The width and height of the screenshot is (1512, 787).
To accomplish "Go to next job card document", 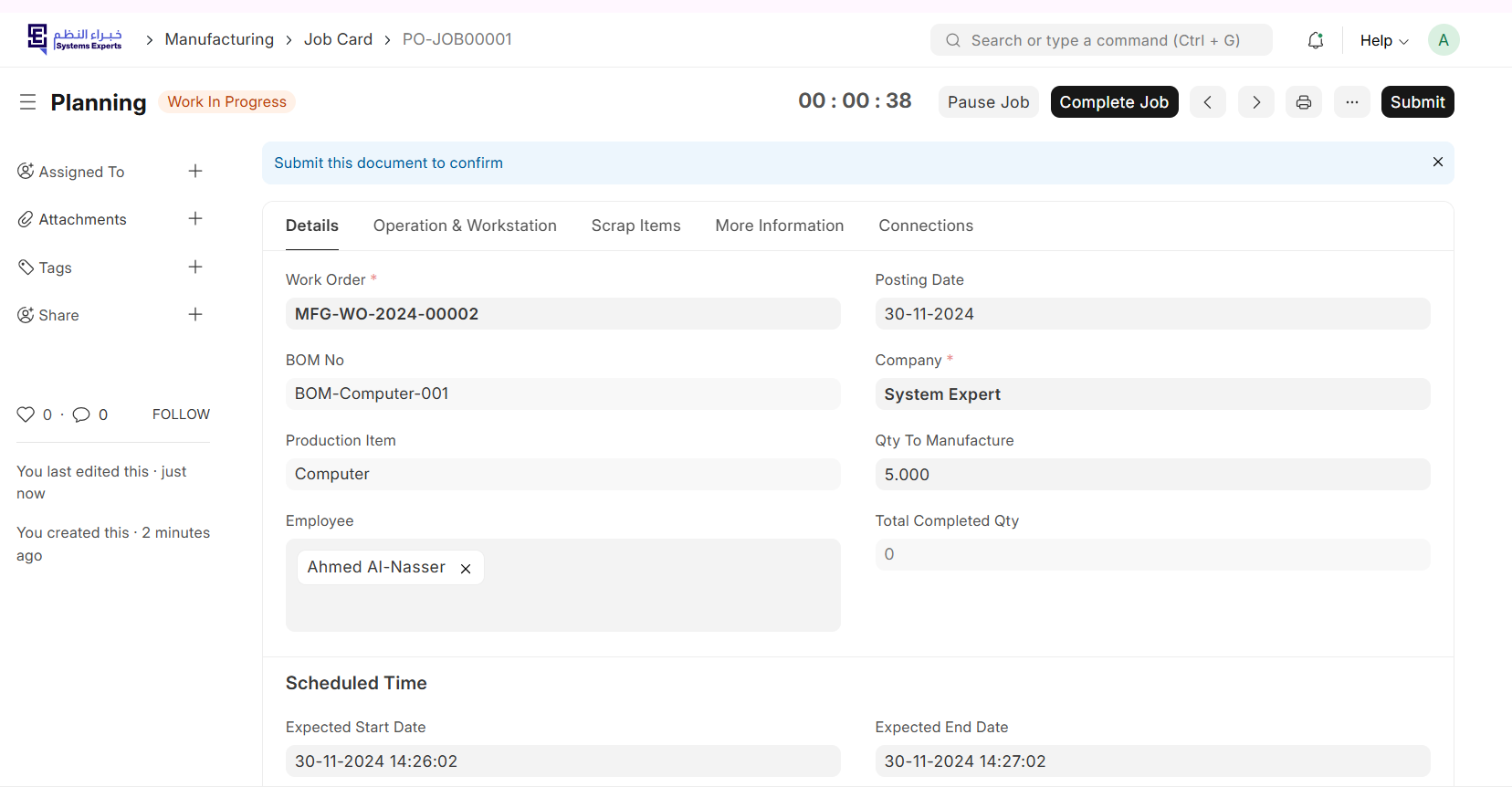I will [x=1255, y=102].
